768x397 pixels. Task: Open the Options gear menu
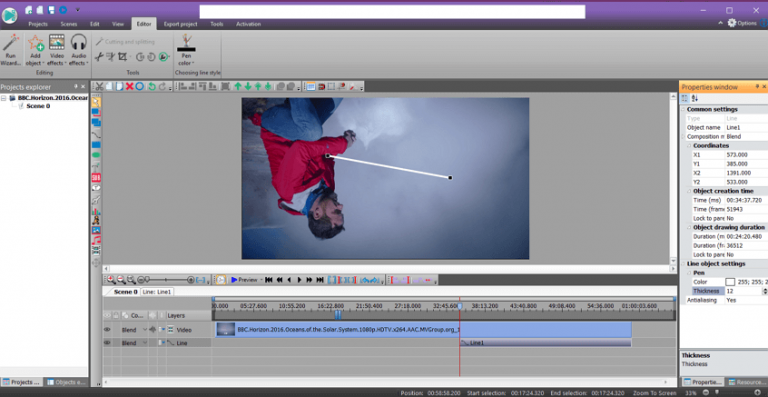tap(743, 23)
